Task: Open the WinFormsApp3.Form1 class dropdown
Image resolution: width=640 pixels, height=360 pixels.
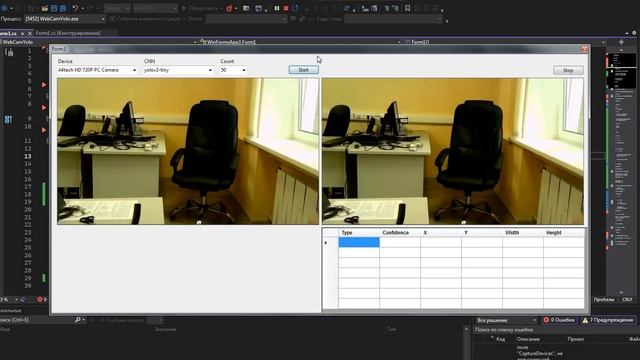Action: click(x=300, y=42)
